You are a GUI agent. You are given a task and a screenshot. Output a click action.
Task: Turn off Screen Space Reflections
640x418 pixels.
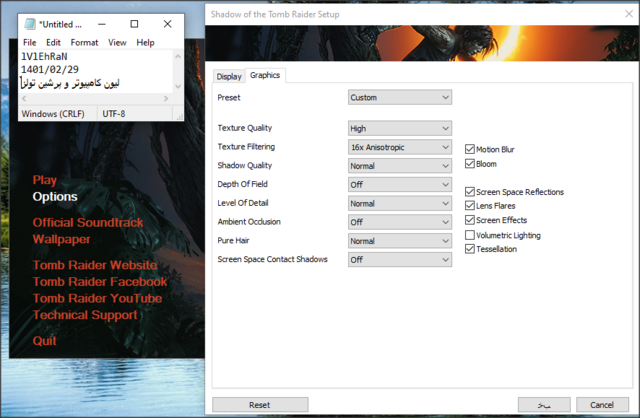coord(470,192)
